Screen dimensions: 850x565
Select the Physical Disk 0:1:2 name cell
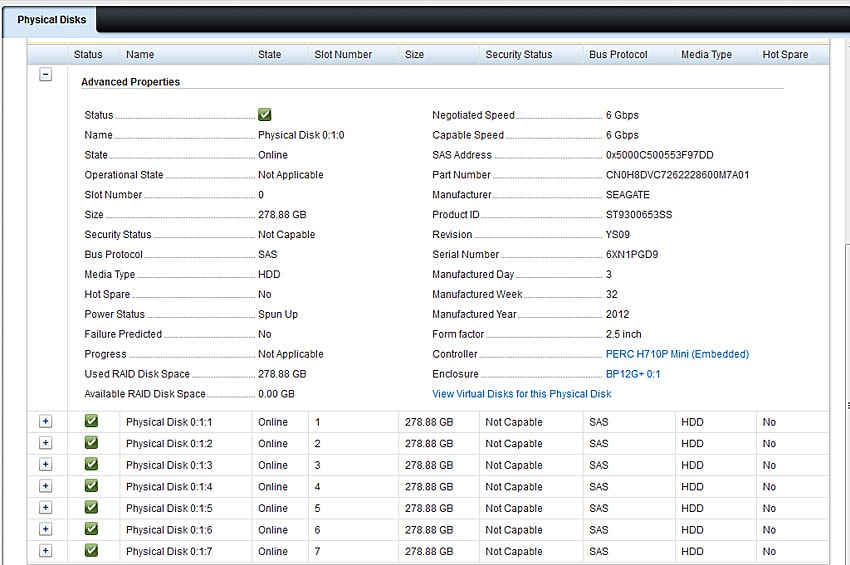[186, 444]
